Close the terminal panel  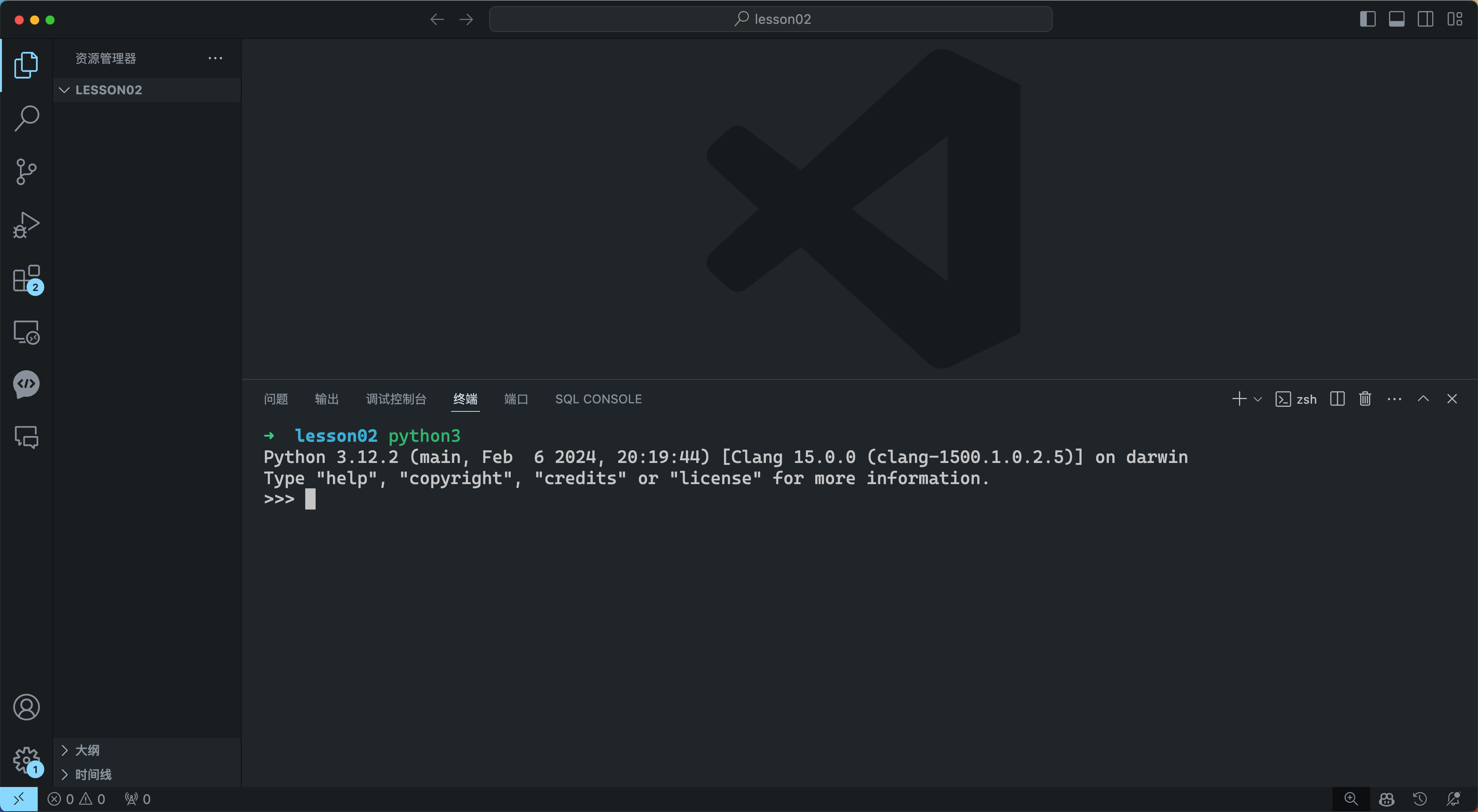1452,399
